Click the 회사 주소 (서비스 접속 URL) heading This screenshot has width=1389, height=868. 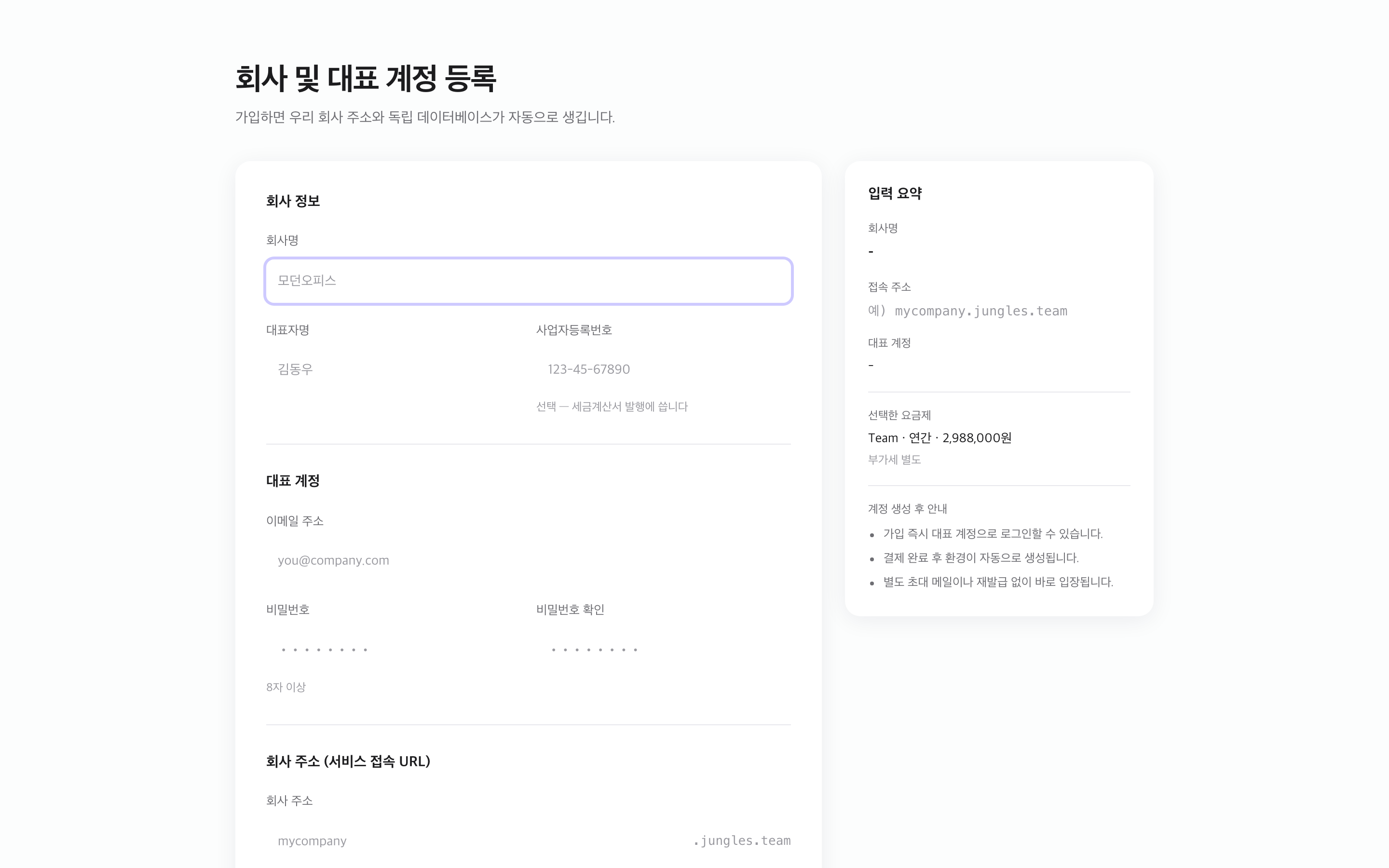point(348,761)
